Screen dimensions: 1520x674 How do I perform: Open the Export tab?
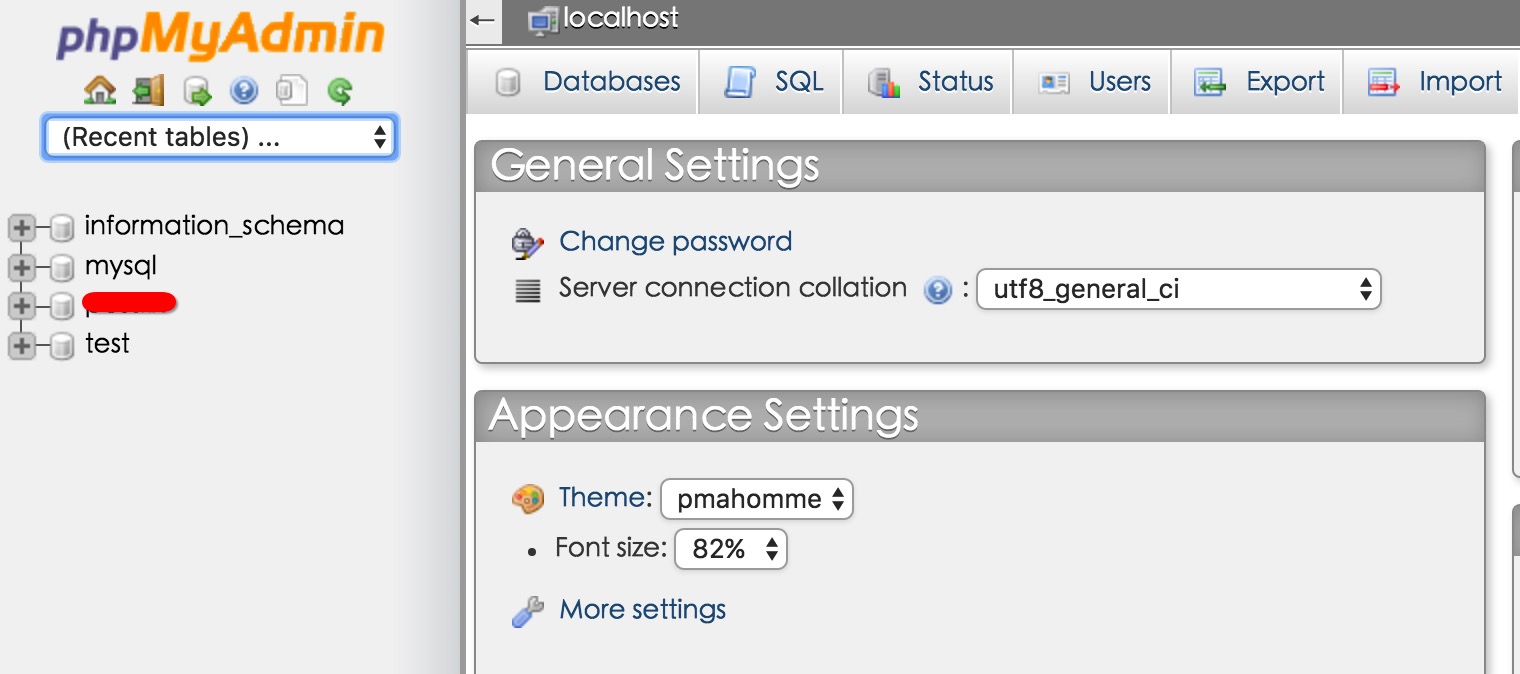(1256, 82)
